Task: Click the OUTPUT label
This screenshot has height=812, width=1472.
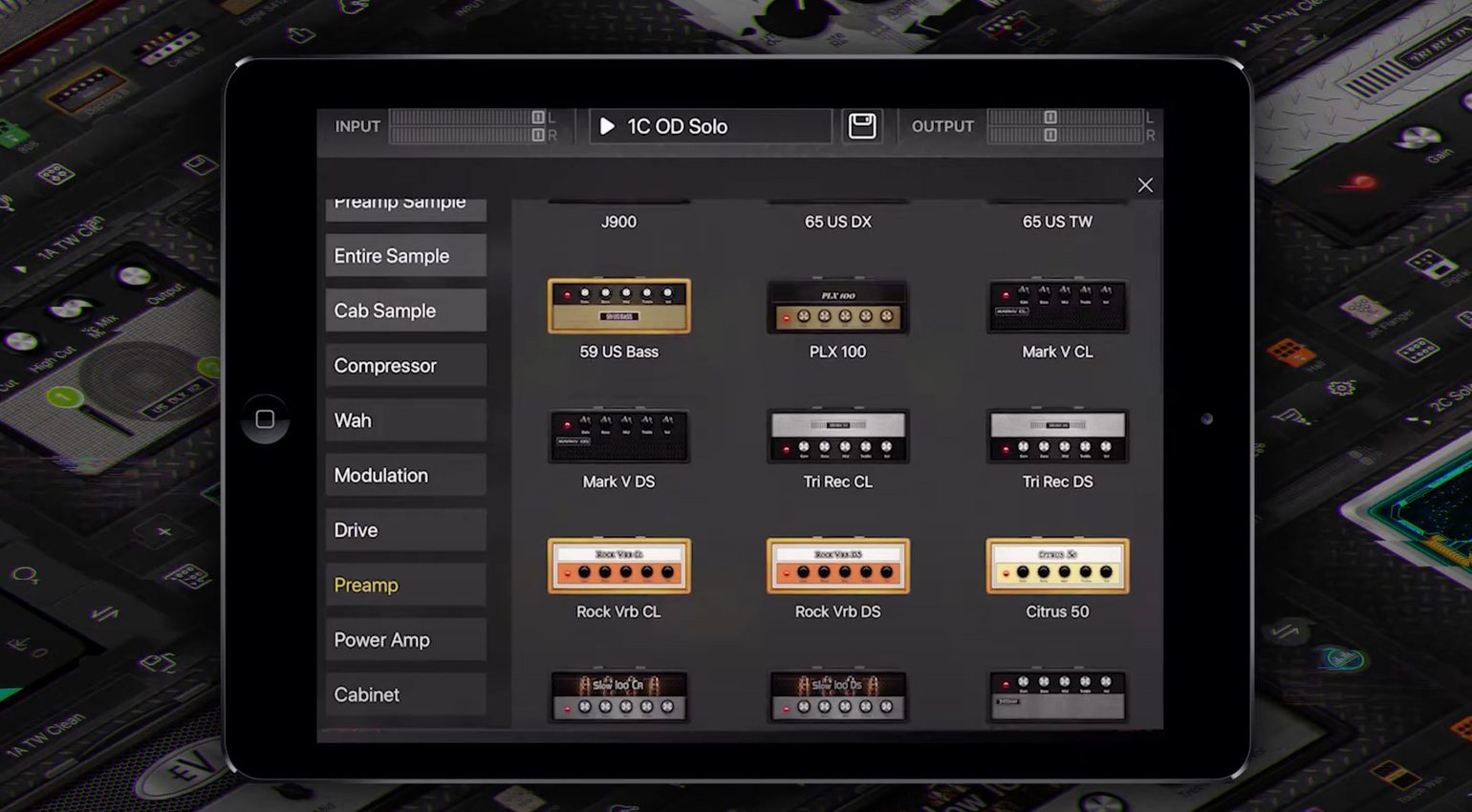Action: (x=942, y=126)
